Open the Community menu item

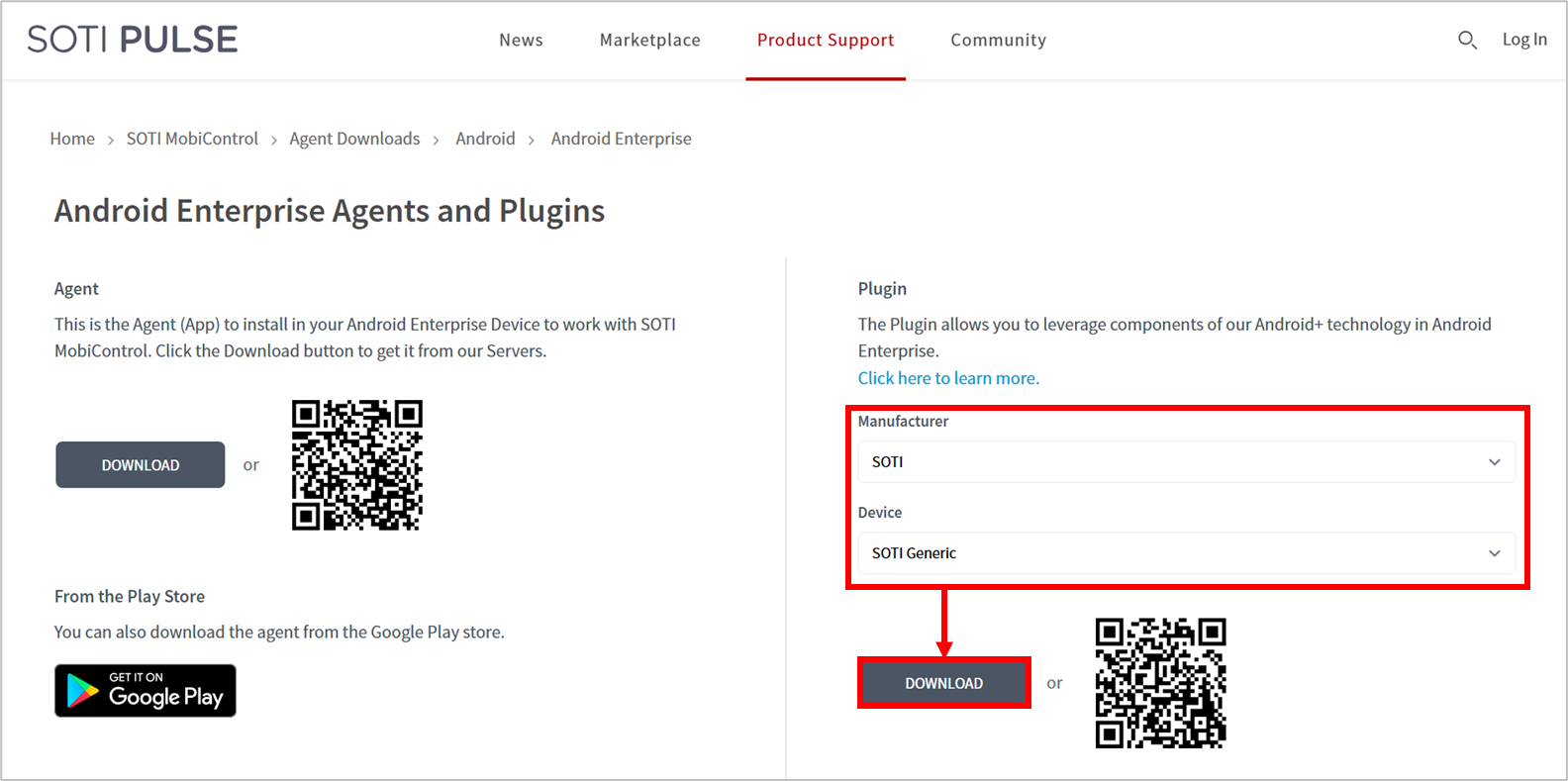point(999,40)
